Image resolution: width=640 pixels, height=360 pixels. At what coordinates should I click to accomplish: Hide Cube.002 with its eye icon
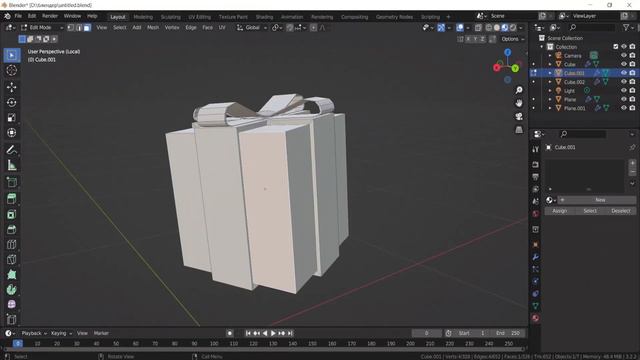624,82
